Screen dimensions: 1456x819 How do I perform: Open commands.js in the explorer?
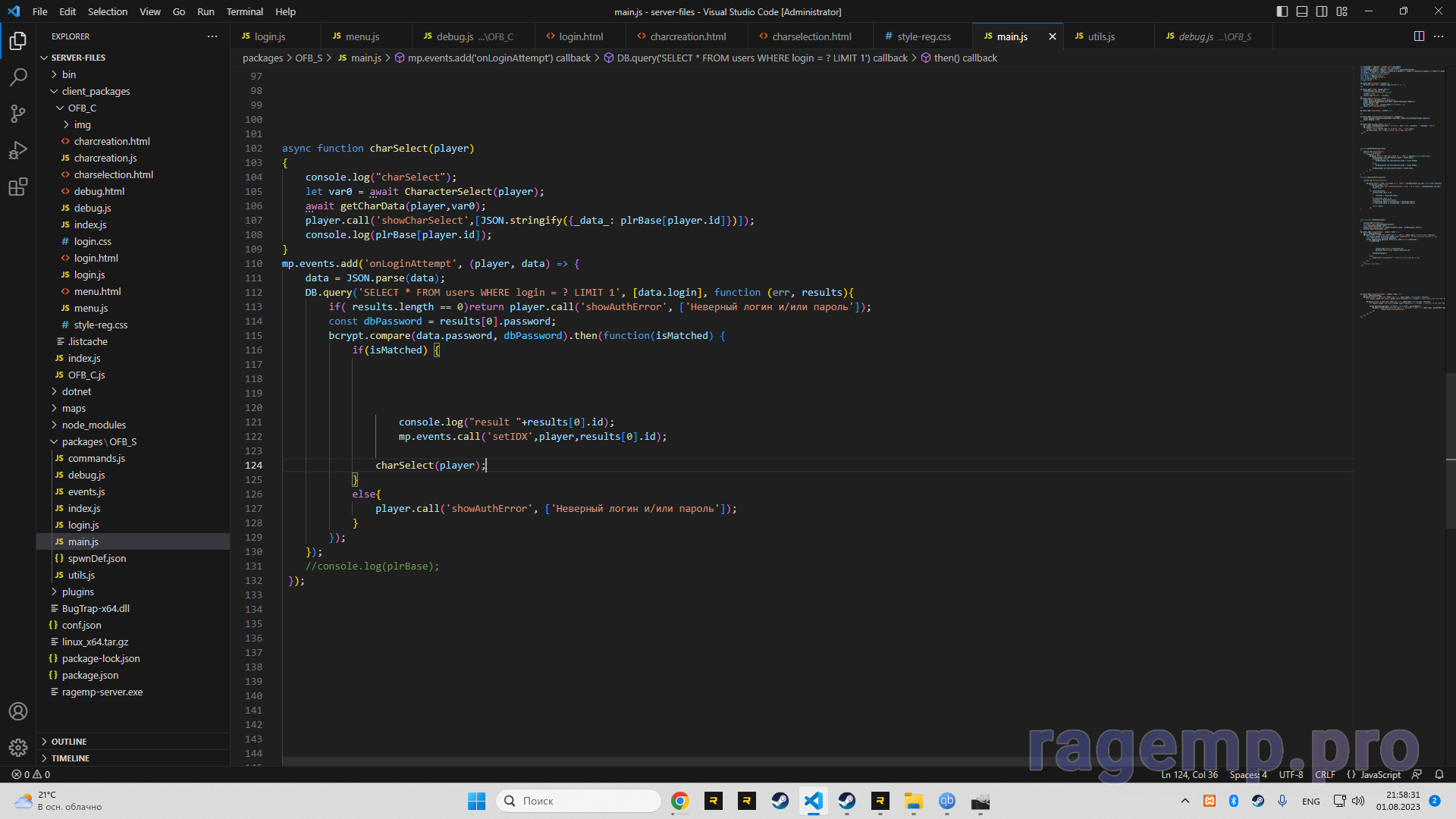[x=96, y=458]
